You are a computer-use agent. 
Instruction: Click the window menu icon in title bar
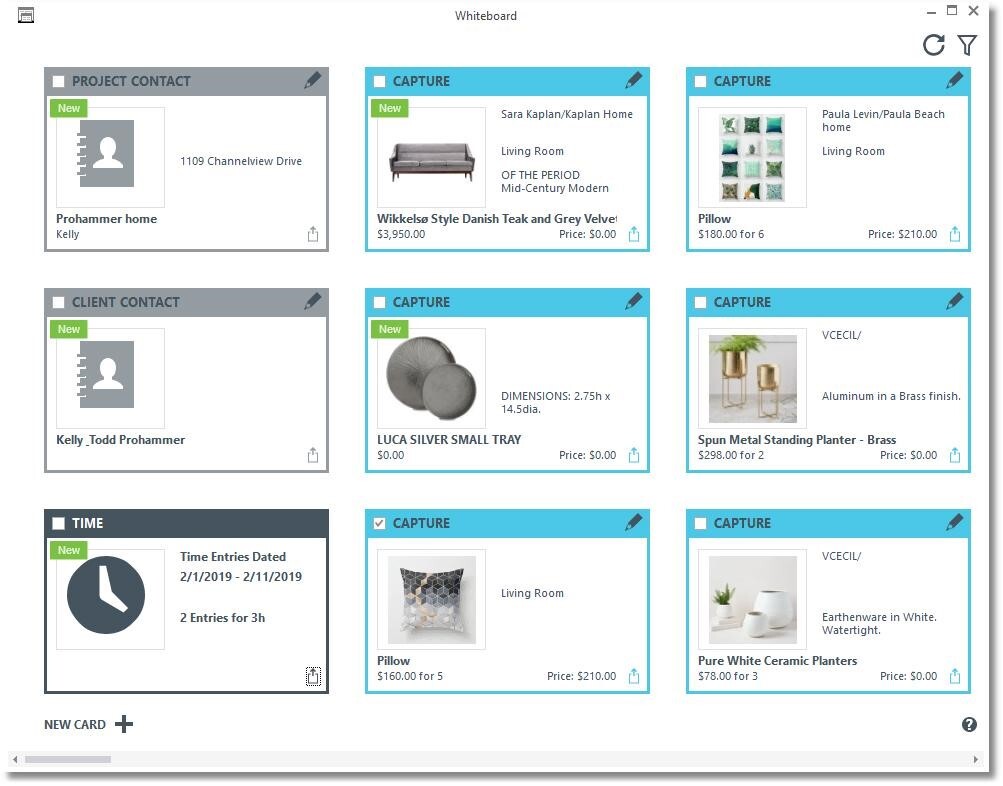(26, 15)
